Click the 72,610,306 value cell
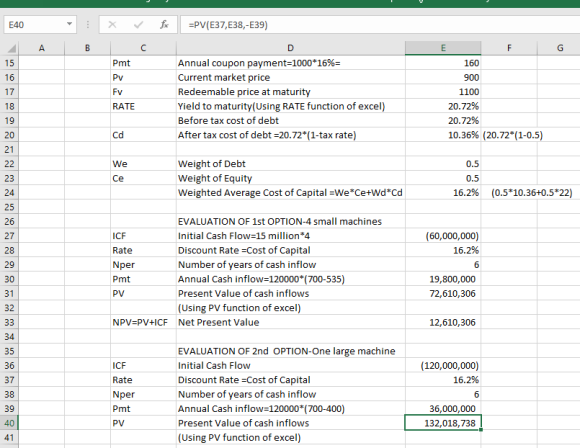The height and width of the screenshot is (448, 580). [x=443, y=294]
